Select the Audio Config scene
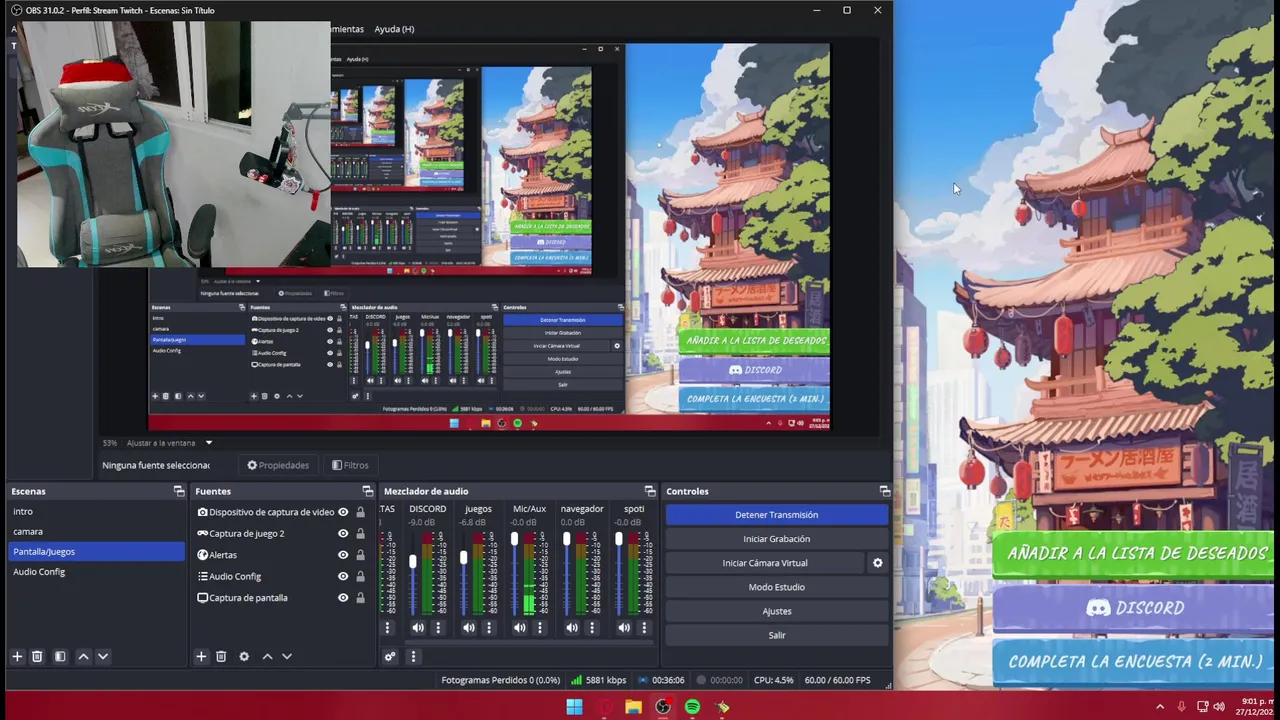 (x=96, y=571)
